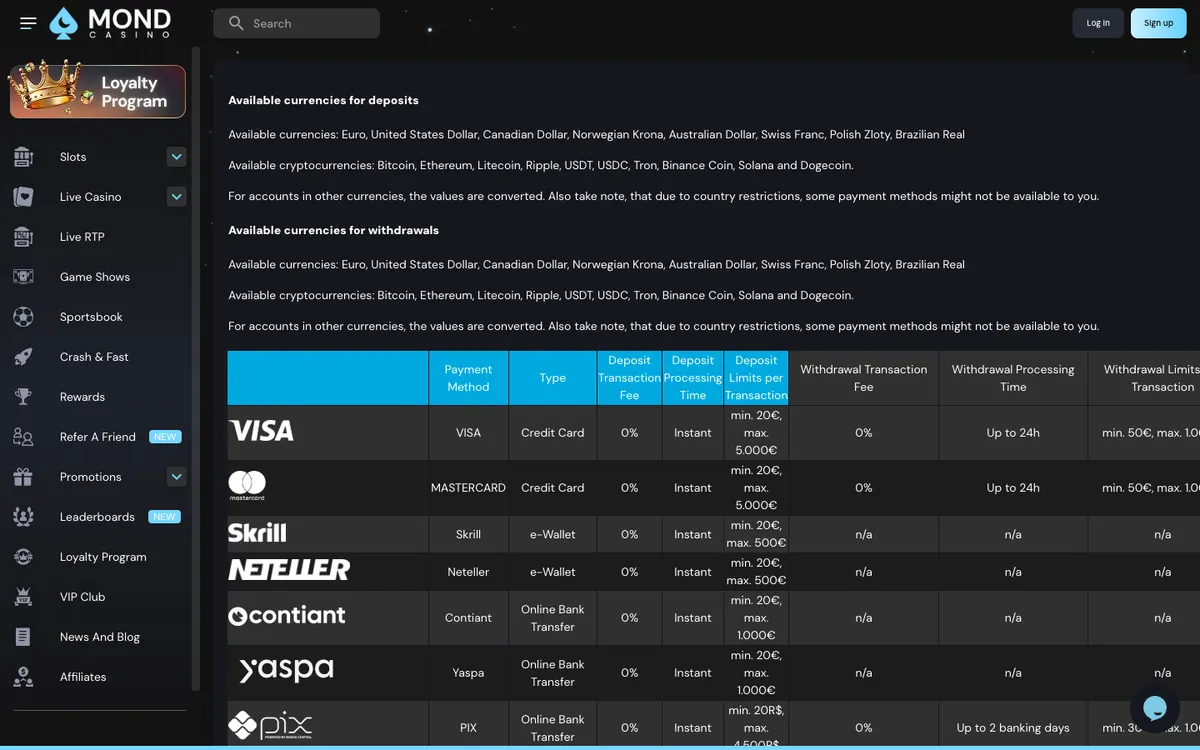Click 'Up to 2 banking days' cell

(1013, 728)
